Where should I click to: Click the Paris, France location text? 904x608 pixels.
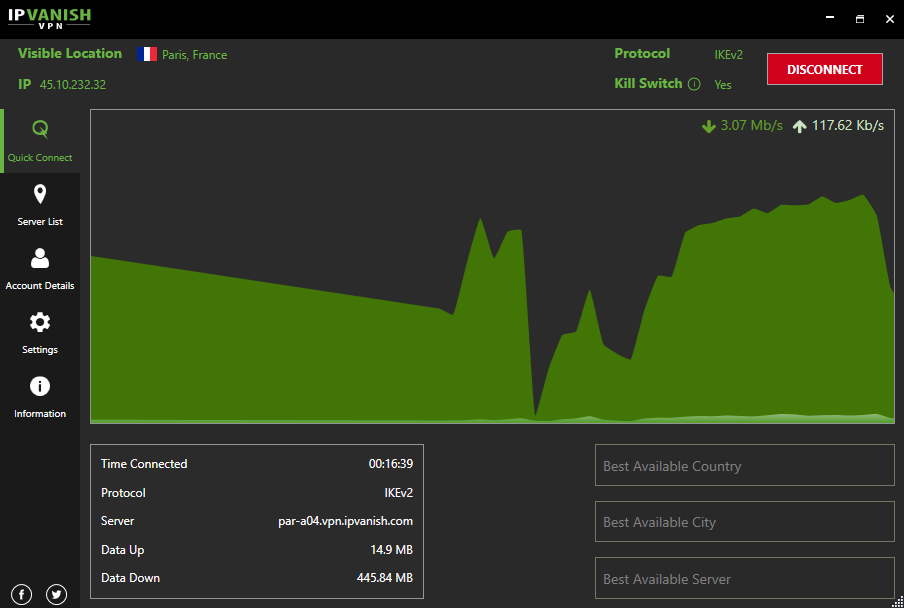pyautogui.click(x=194, y=55)
